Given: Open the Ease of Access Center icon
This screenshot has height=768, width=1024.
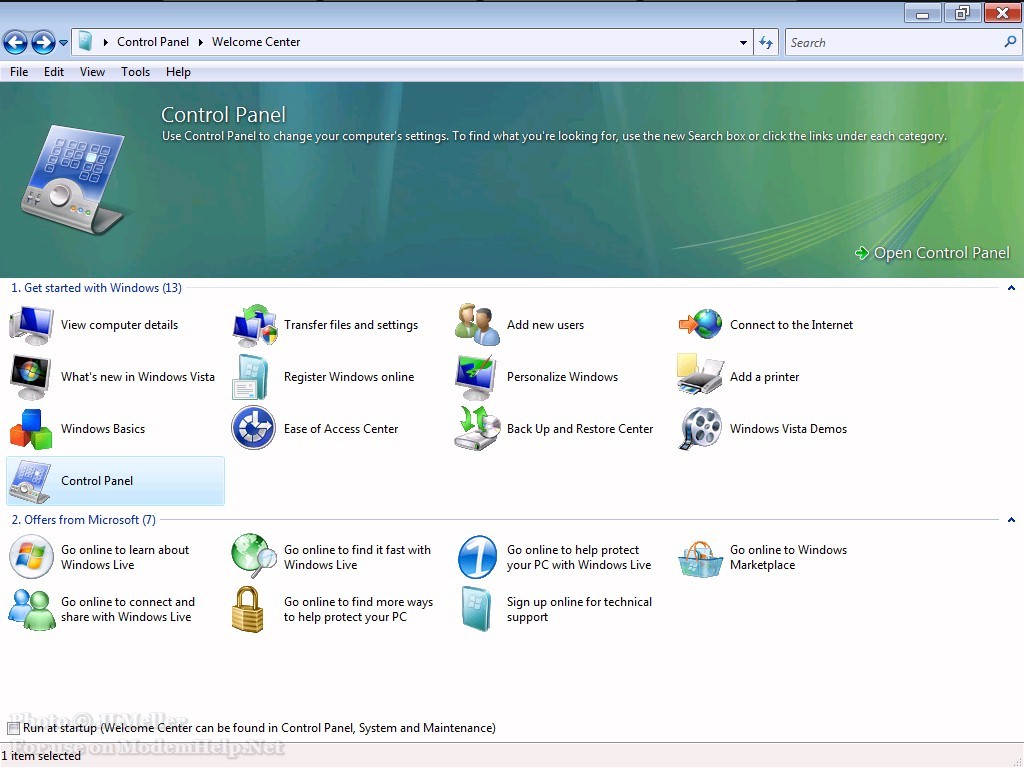Looking at the screenshot, I should point(253,428).
